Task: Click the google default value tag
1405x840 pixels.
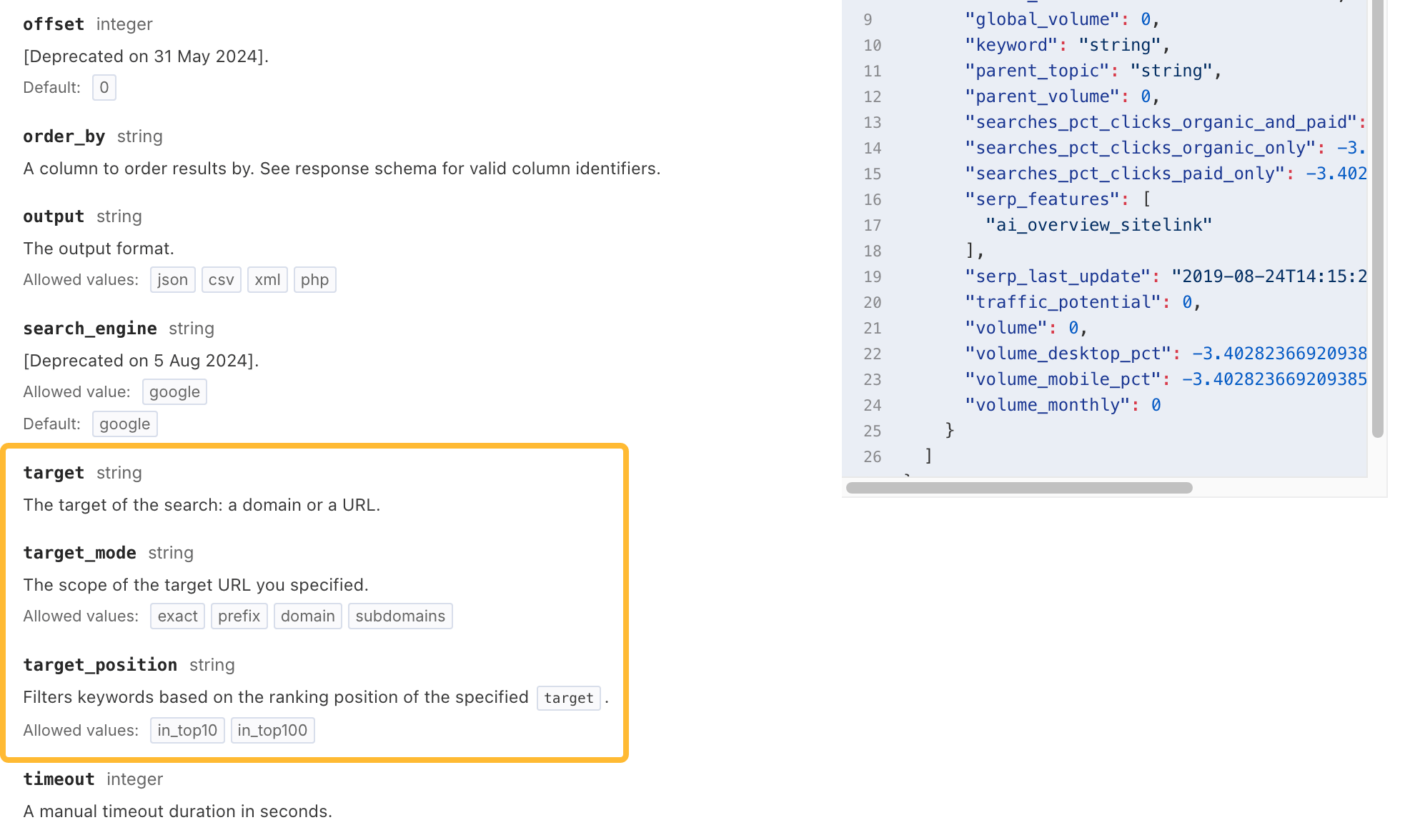Action: (124, 424)
